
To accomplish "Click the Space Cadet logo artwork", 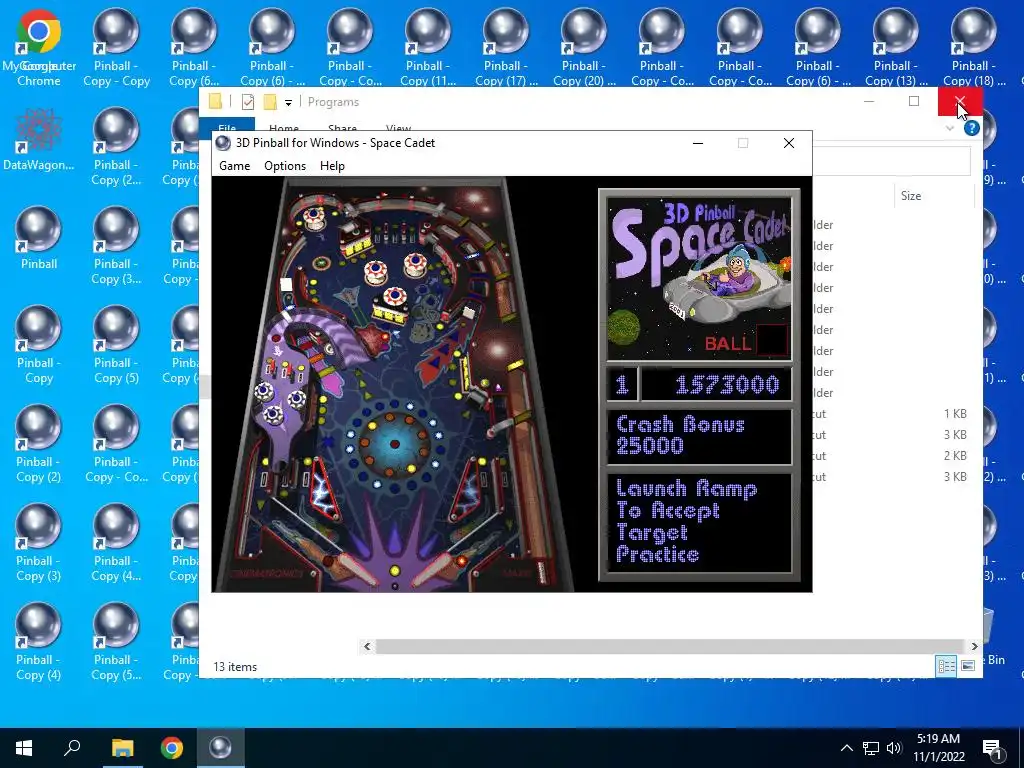I will coord(699,279).
